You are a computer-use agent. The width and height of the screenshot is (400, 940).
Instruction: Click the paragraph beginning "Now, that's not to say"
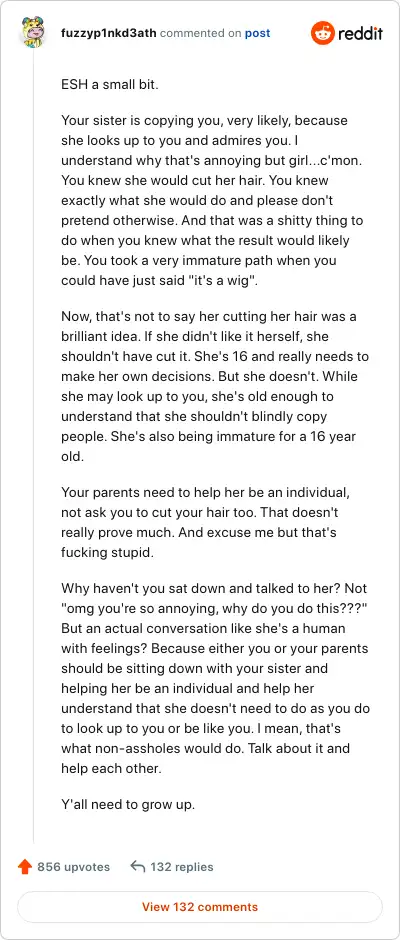click(215, 387)
